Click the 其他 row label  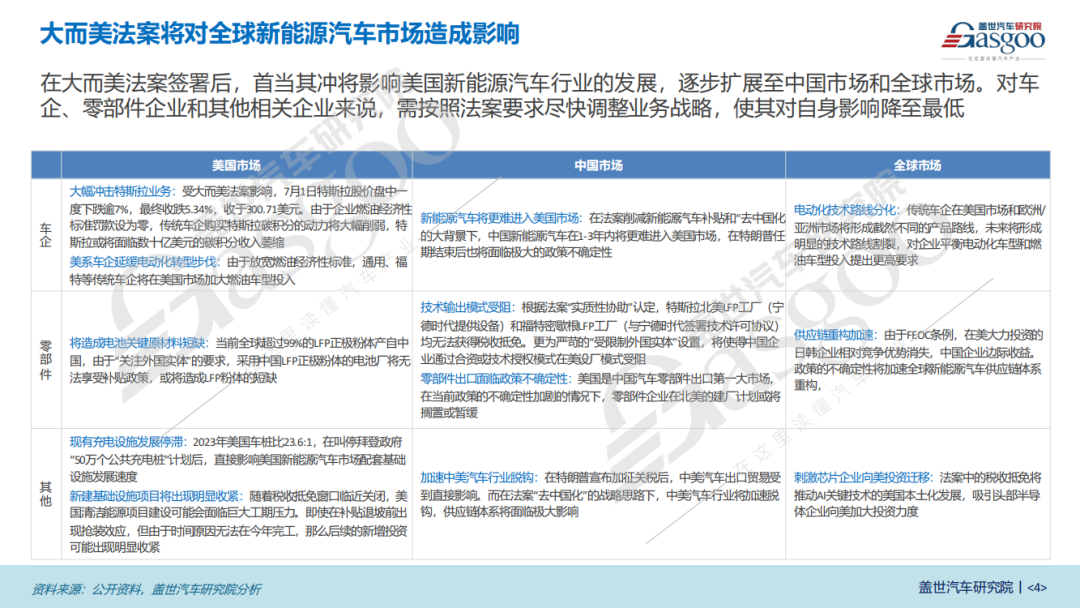click(46, 494)
